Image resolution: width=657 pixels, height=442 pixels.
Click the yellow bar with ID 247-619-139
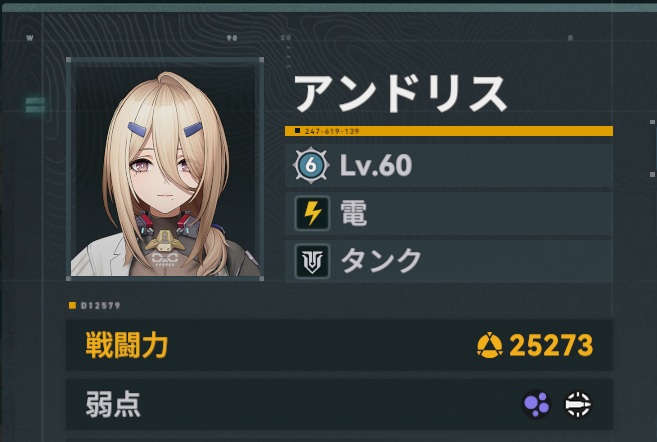pos(449,131)
